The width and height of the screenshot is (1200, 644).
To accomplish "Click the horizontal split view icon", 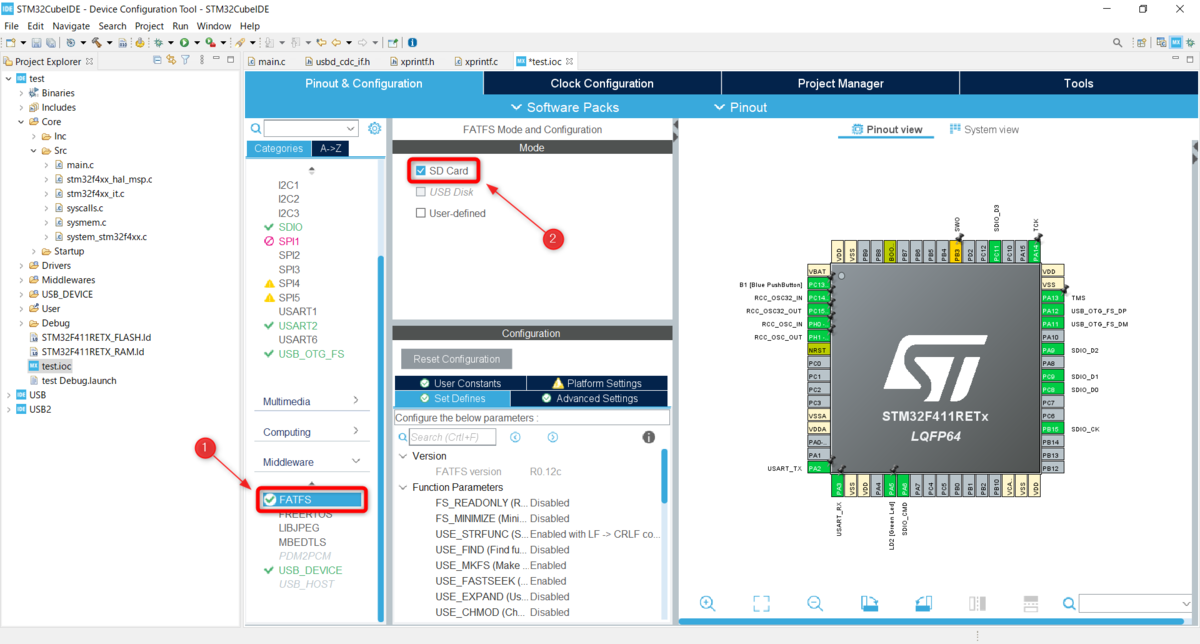I will tap(1031, 603).
